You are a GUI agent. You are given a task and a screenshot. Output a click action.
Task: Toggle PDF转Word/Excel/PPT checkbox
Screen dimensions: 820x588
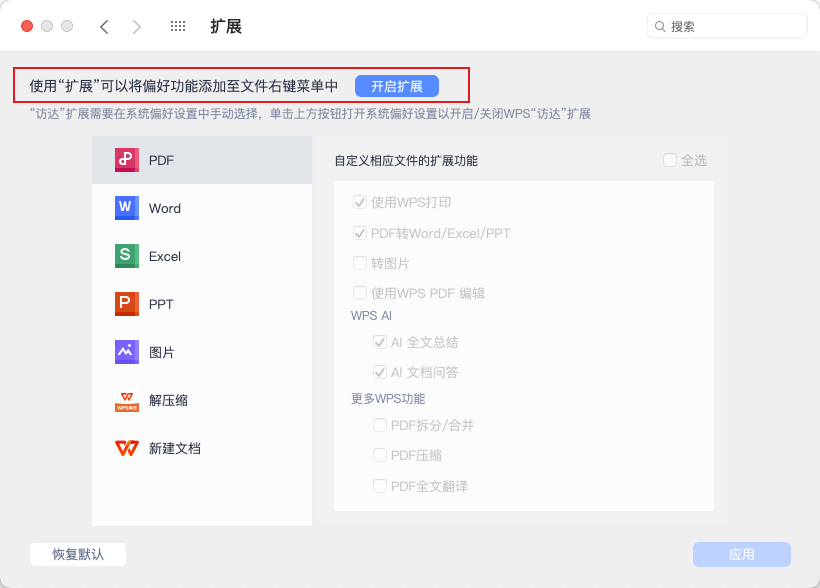coord(360,233)
